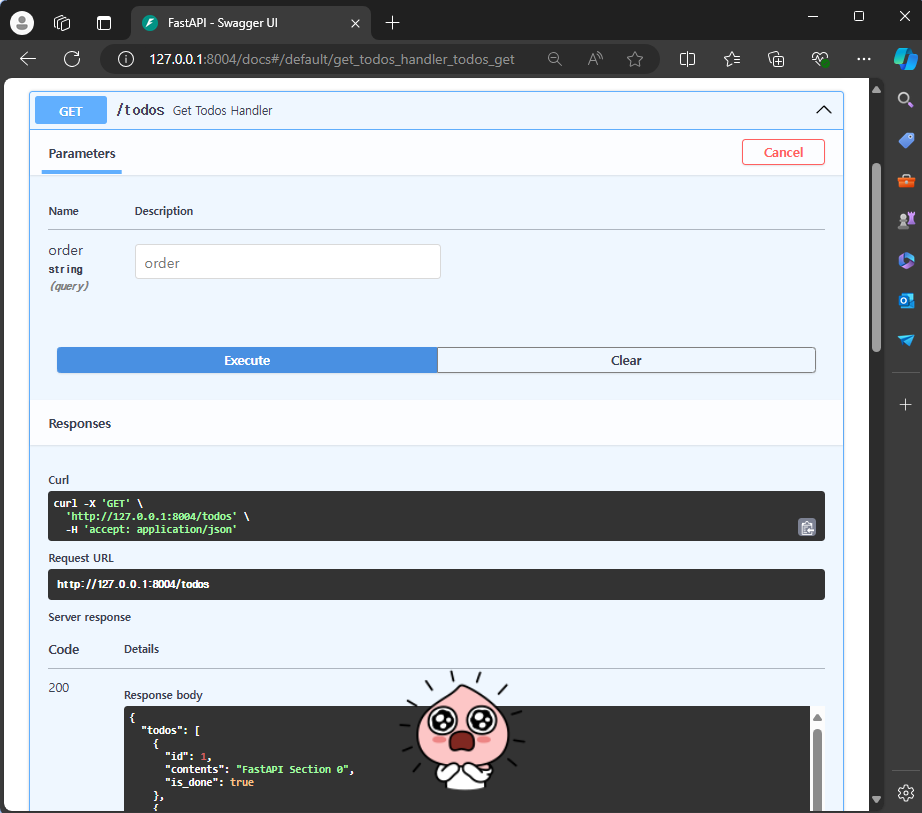Image resolution: width=922 pixels, height=813 pixels.
Task: Open sidebar settings gear
Action: click(x=906, y=792)
